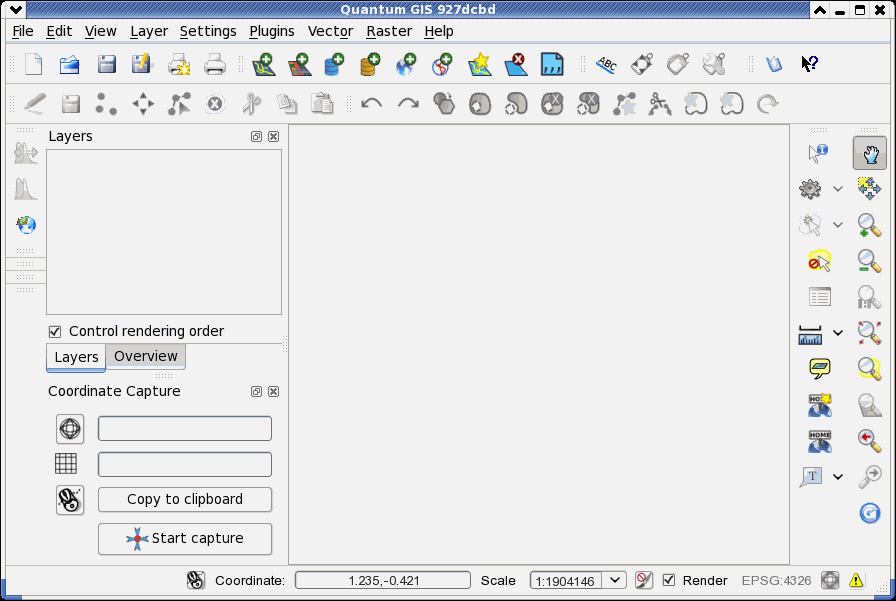Toggle mouse tracking in Coordinate Capture panel
This screenshot has height=601, width=896.
70,500
